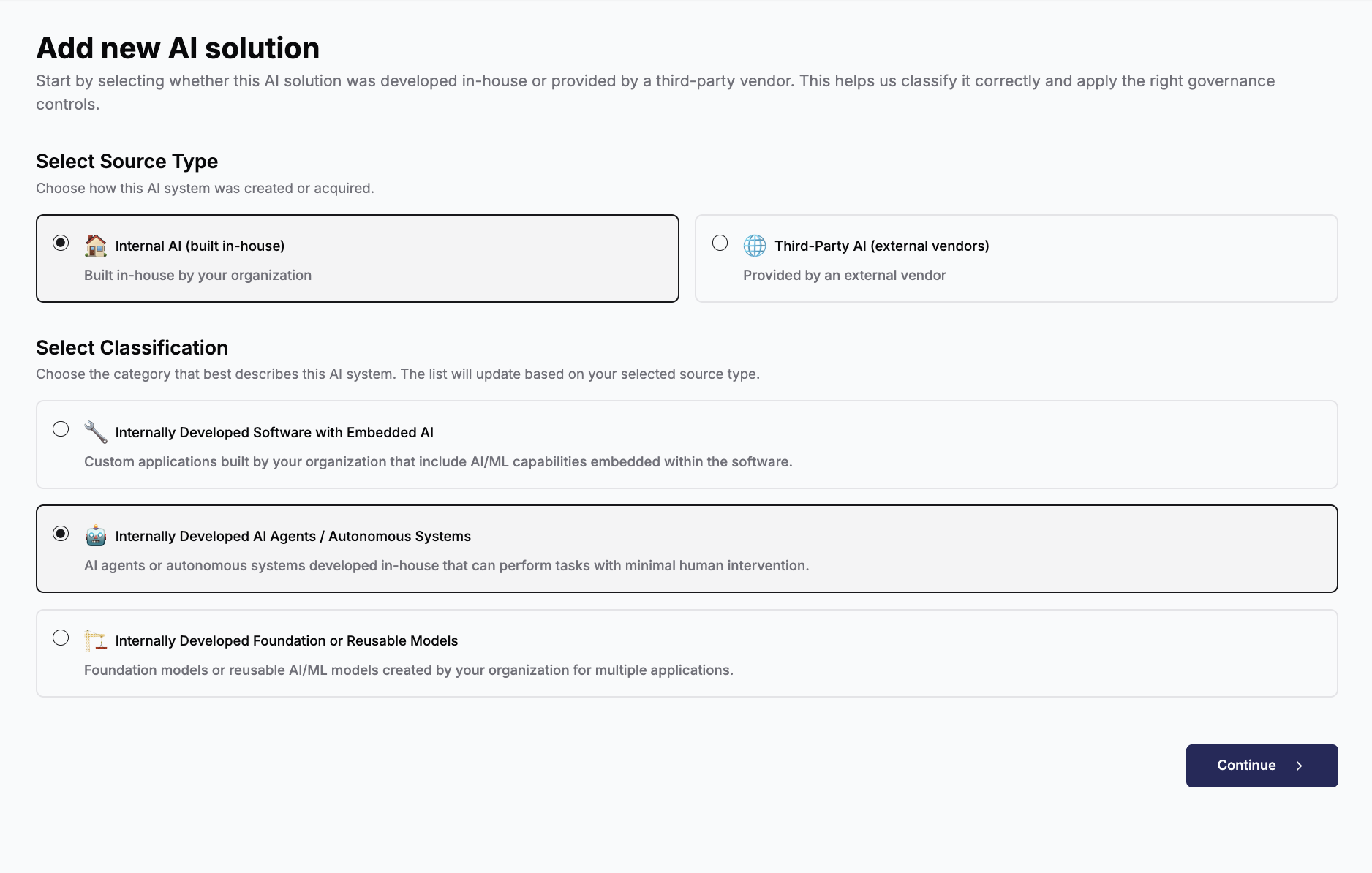Click the globe icon for Third-Party AI
Screen dimensions: 1372x873
coord(755,246)
